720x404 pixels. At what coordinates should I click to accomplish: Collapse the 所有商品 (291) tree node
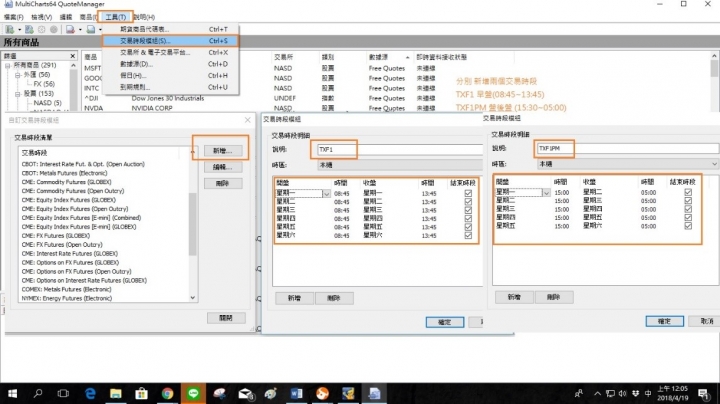[8, 65]
